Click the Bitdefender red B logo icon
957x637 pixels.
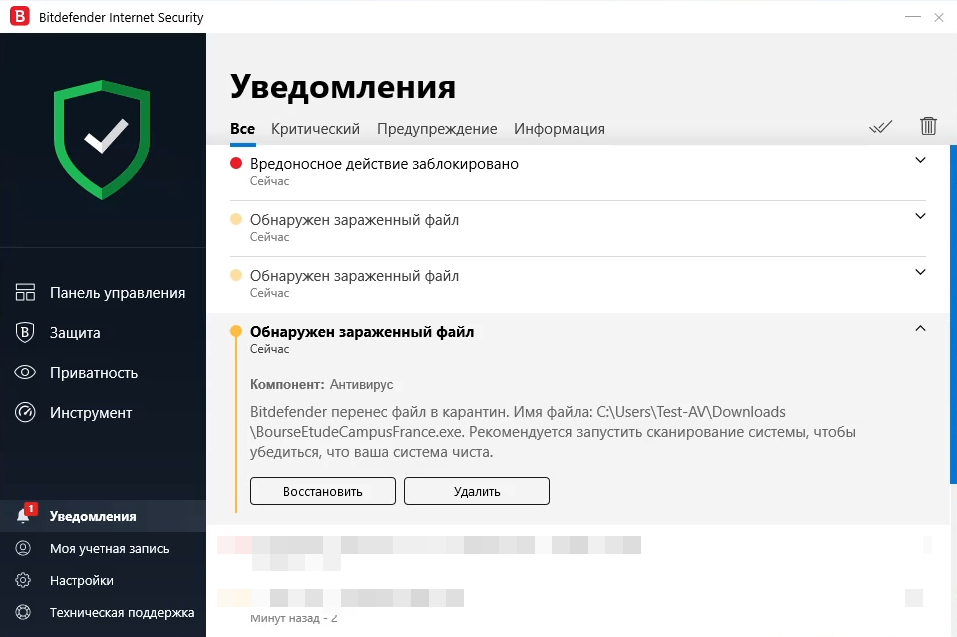coord(20,16)
